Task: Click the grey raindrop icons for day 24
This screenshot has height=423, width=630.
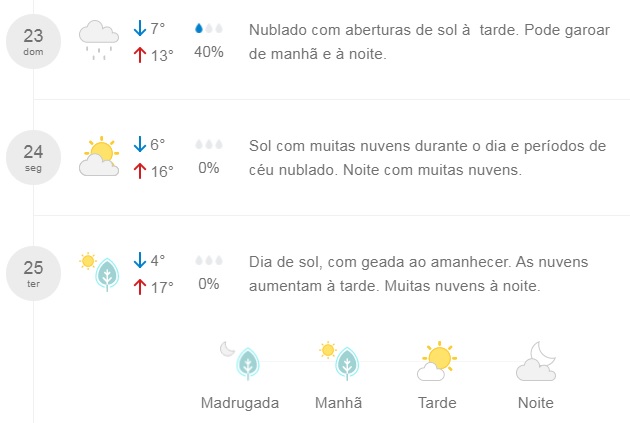Action: pos(209,145)
